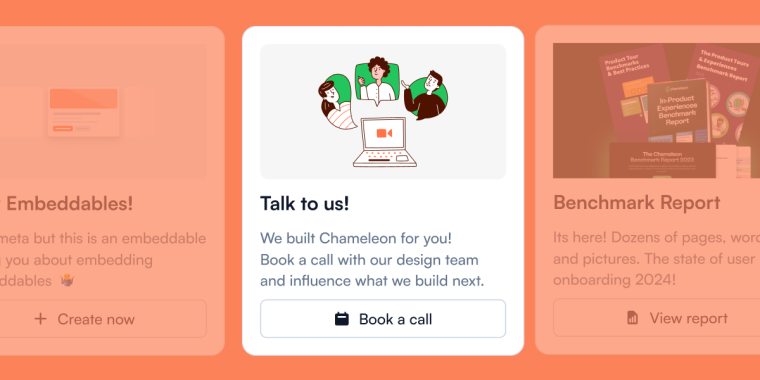
Task: Click the laptop illustration in video call image
Action: [385, 142]
